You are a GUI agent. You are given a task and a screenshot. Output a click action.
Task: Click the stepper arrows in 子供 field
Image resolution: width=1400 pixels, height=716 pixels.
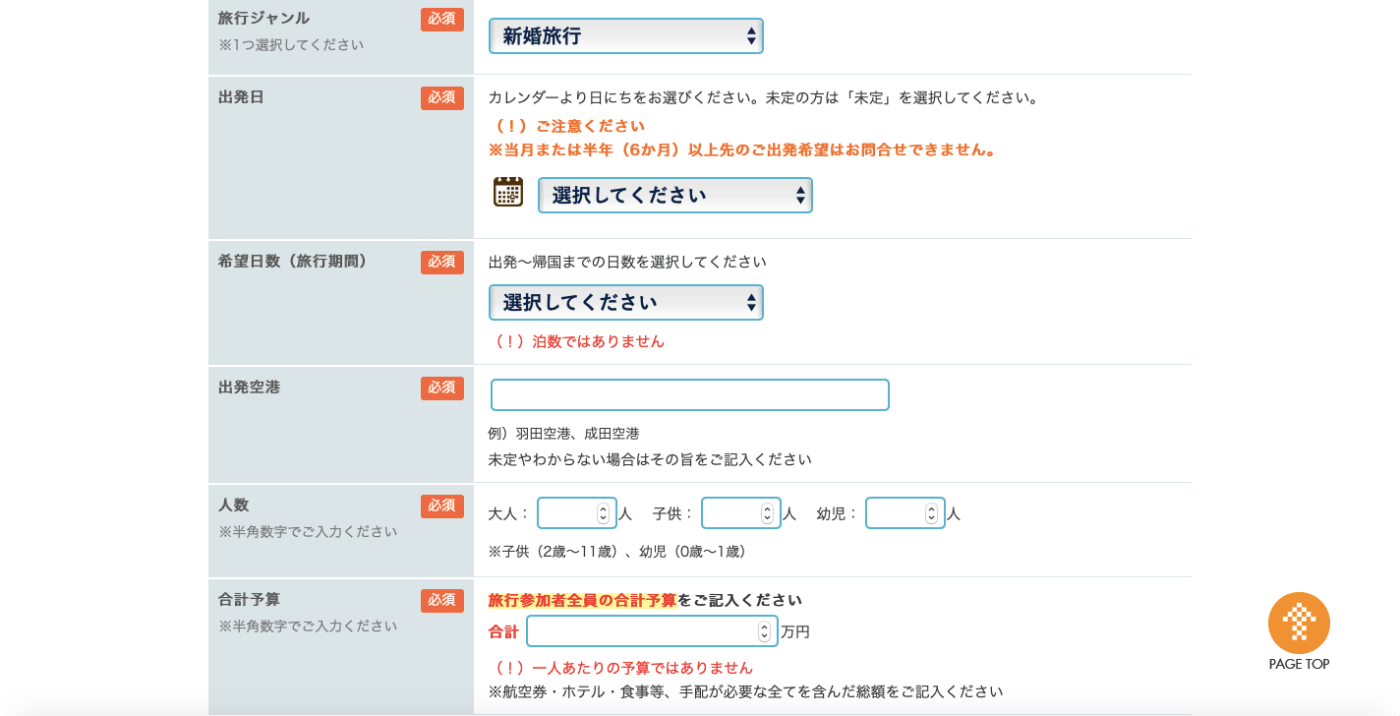click(x=767, y=513)
